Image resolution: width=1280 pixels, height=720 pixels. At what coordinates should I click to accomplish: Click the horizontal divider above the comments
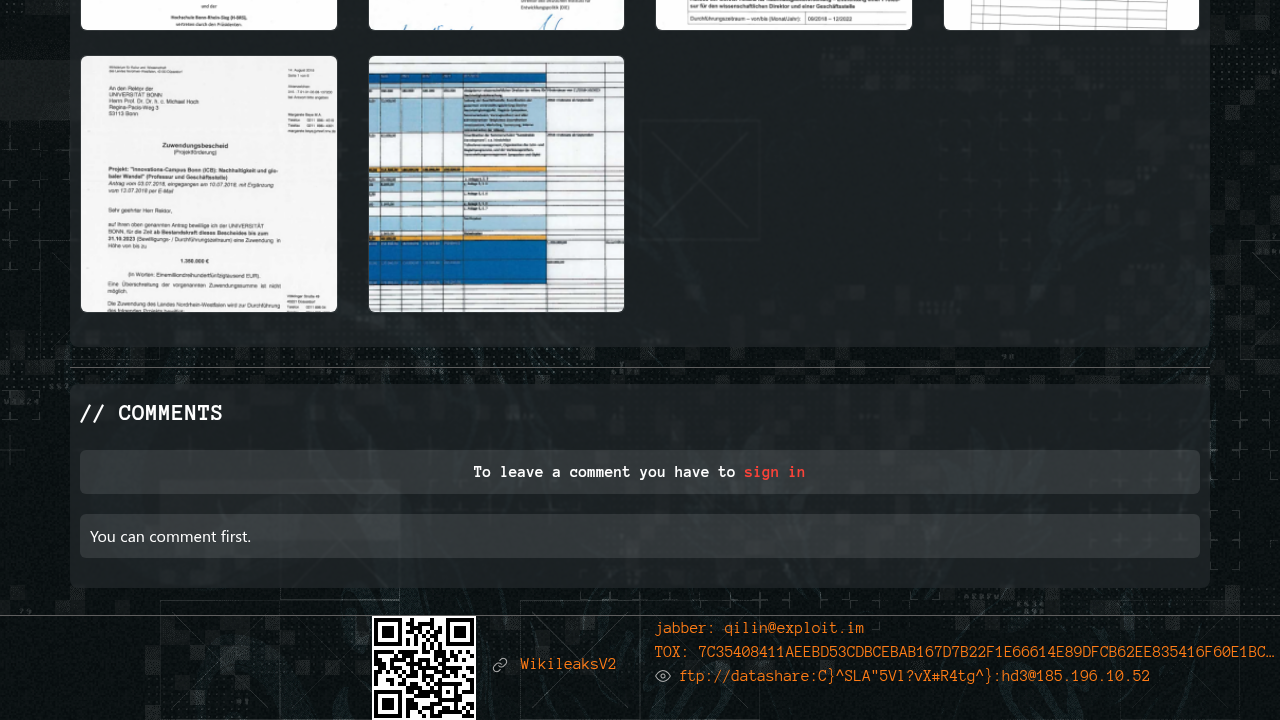640,367
